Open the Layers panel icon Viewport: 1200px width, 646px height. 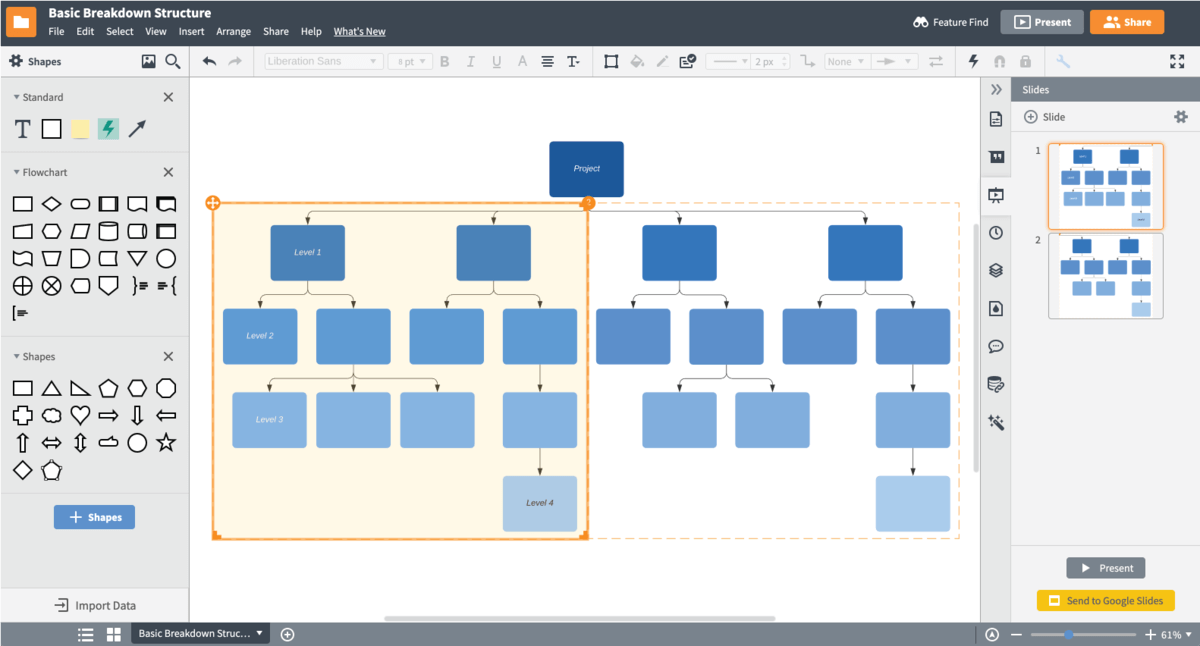(995, 269)
